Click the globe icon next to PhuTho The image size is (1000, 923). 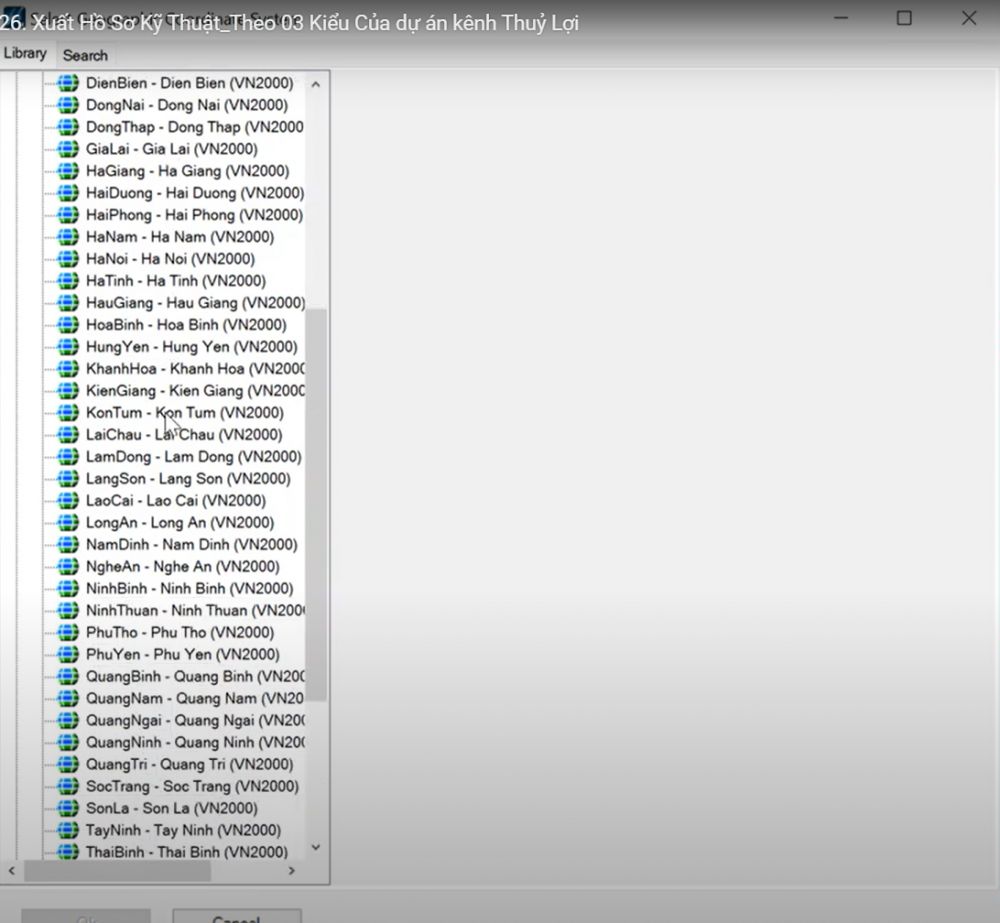point(68,633)
